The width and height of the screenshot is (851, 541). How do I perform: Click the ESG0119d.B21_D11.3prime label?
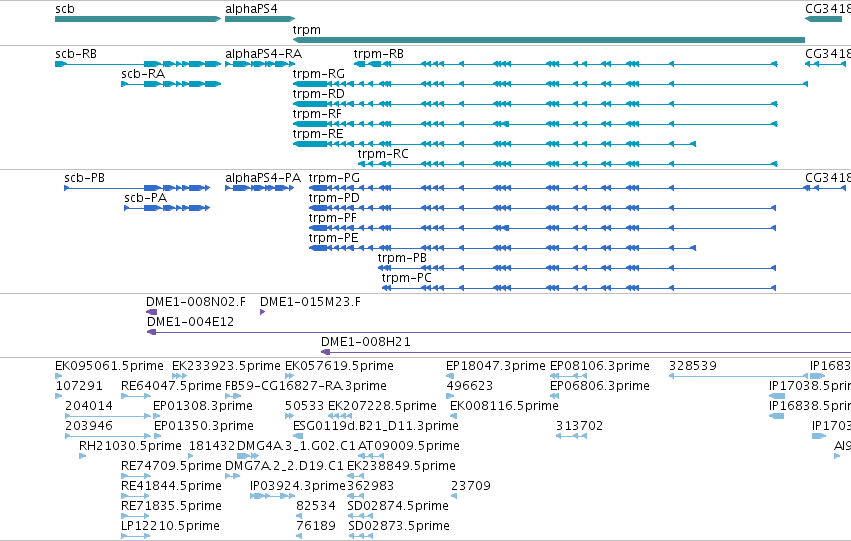coord(376,426)
